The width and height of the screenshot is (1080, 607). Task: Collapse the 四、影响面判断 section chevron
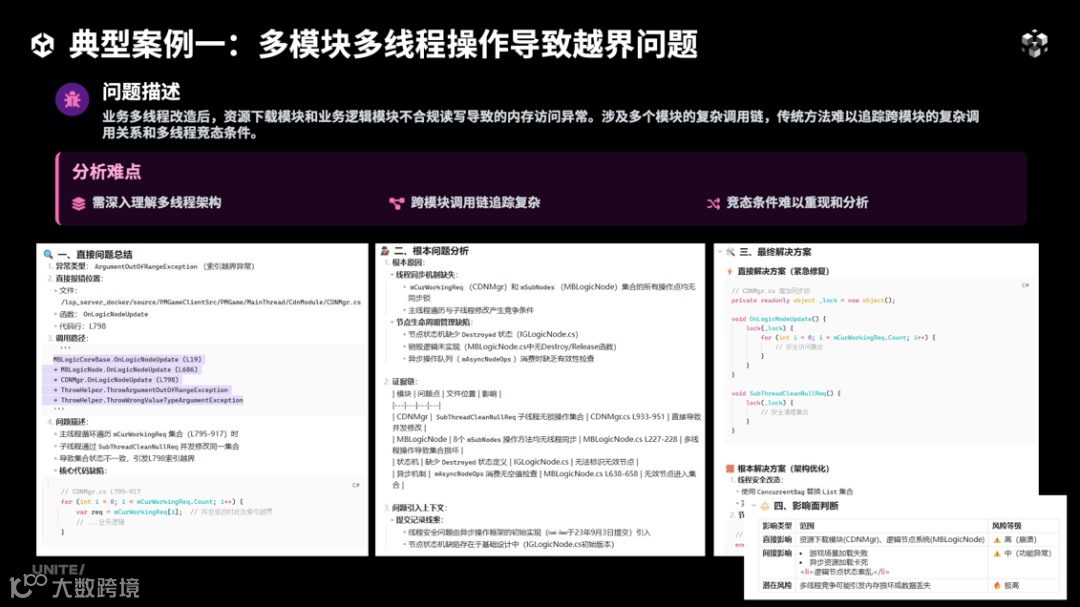pyautogui.click(x=754, y=506)
